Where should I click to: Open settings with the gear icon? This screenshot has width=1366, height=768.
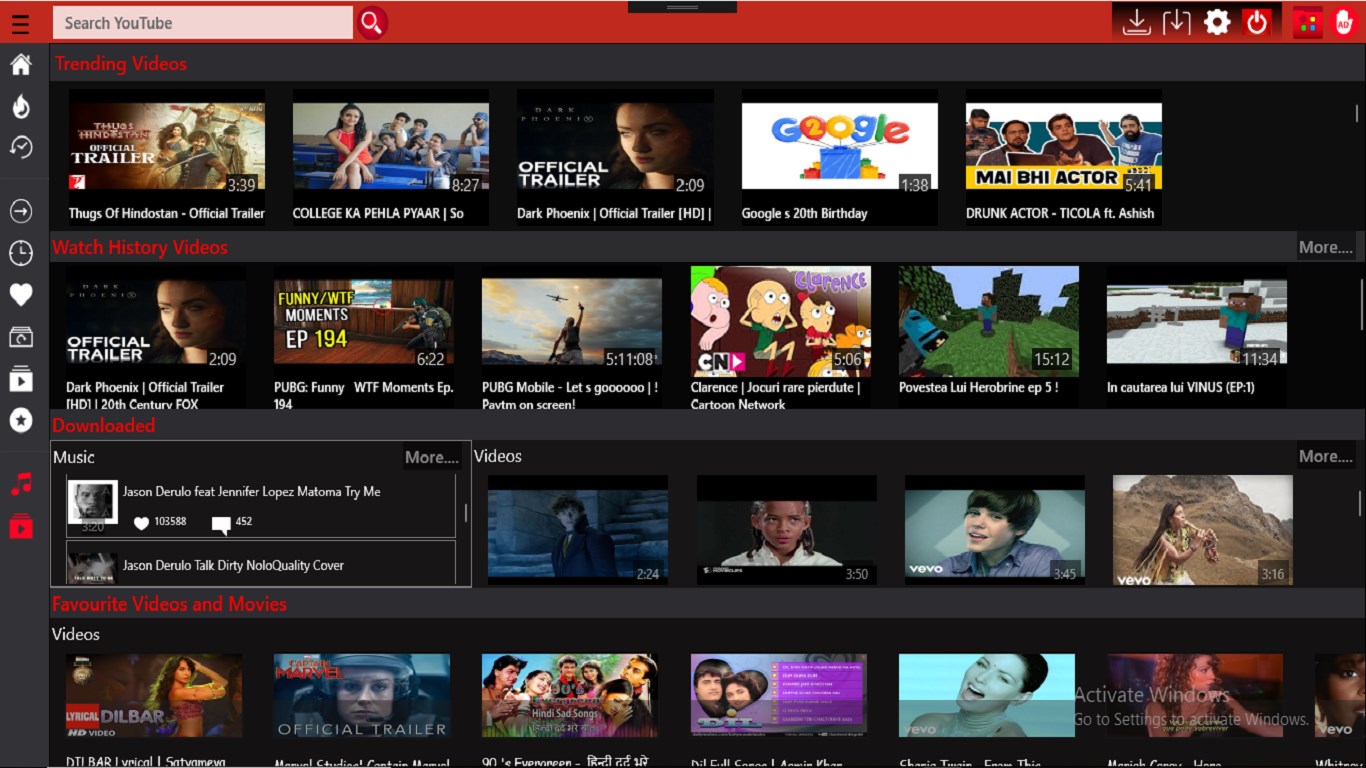[1217, 22]
